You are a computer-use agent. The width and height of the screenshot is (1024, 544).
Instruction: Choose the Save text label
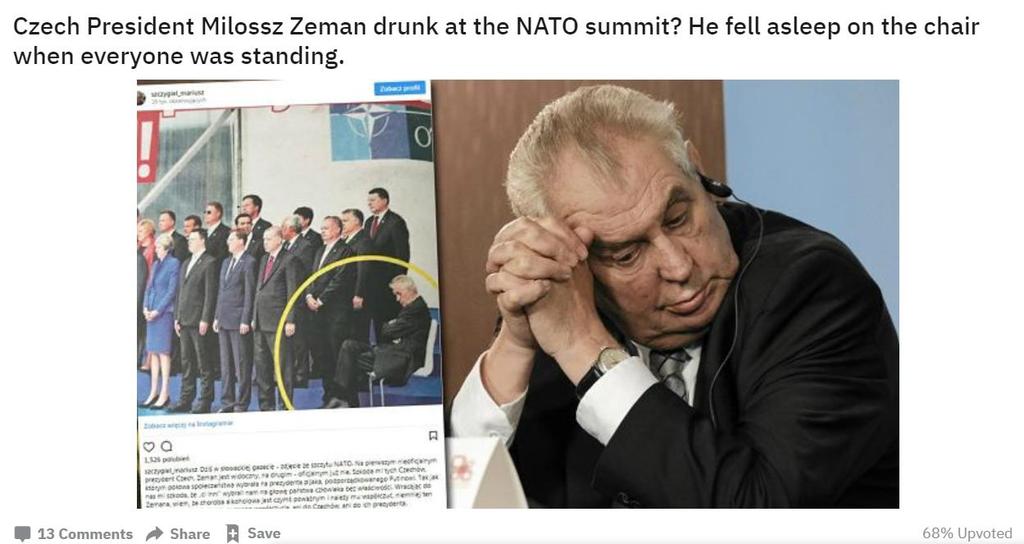264,534
